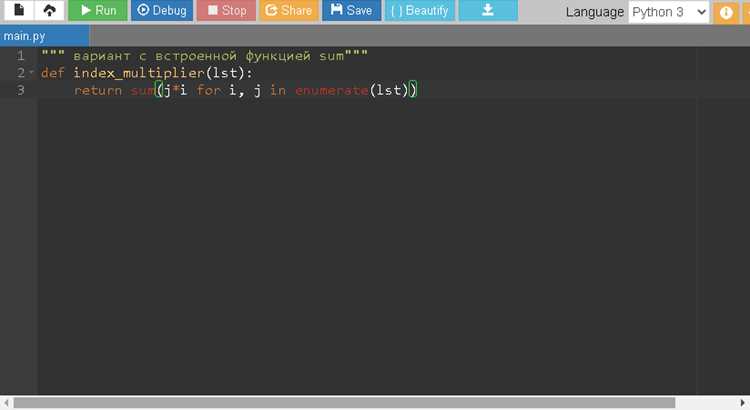This screenshot has height=410, width=750.
Task: Switch to the main.py tab
Action: [x=44, y=36]
